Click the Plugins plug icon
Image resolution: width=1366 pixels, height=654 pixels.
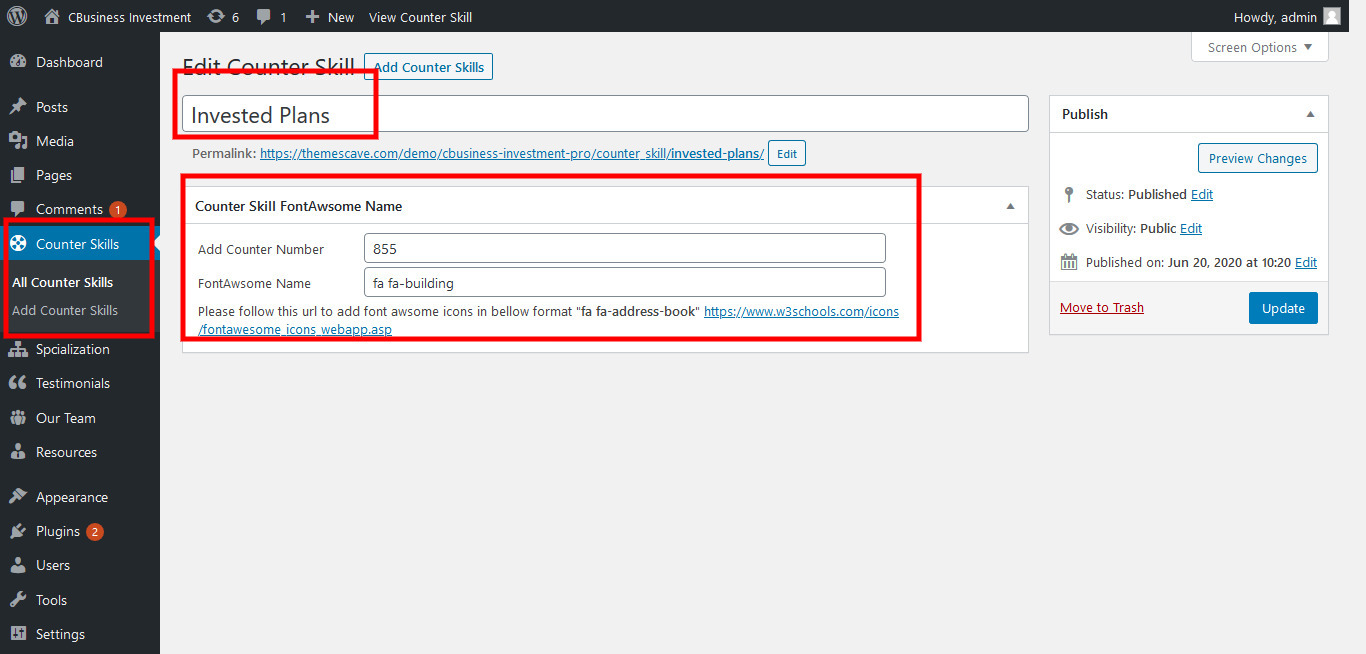18,531
